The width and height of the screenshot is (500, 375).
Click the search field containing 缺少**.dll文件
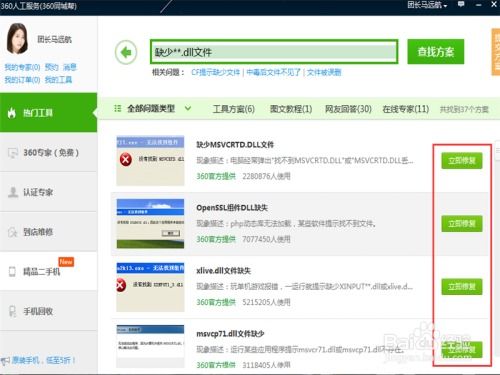tap(274, 52)
